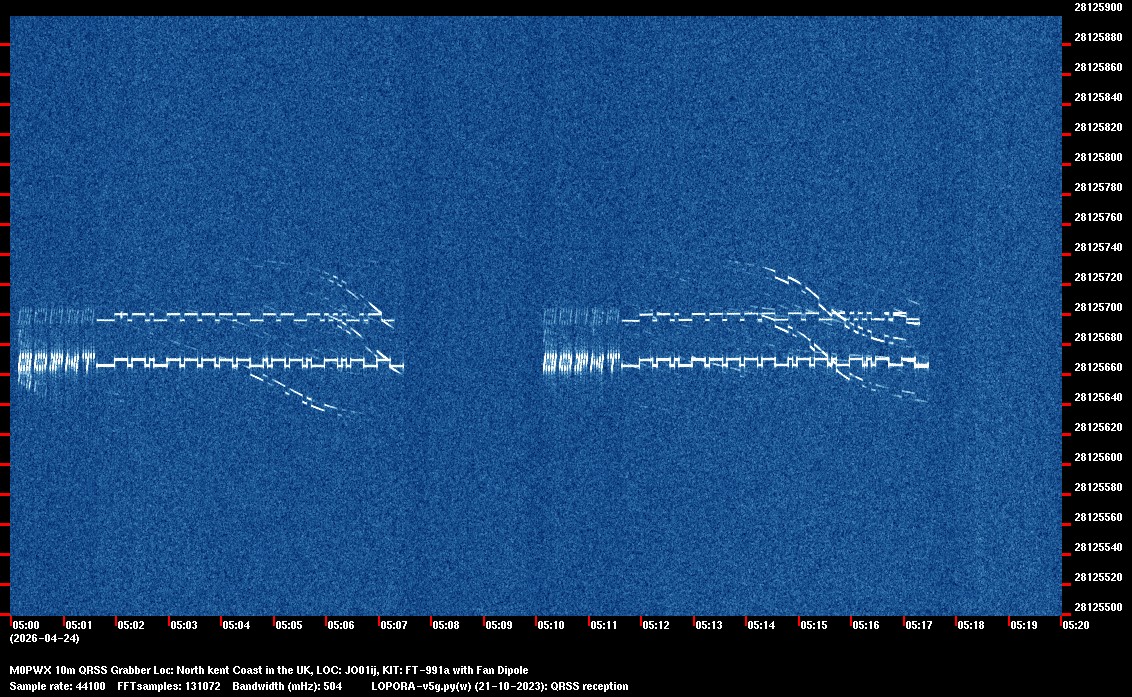Click frequency label 28125900
The height and width of the screenshot is (697, 1132).
[x=1098, y=7]
